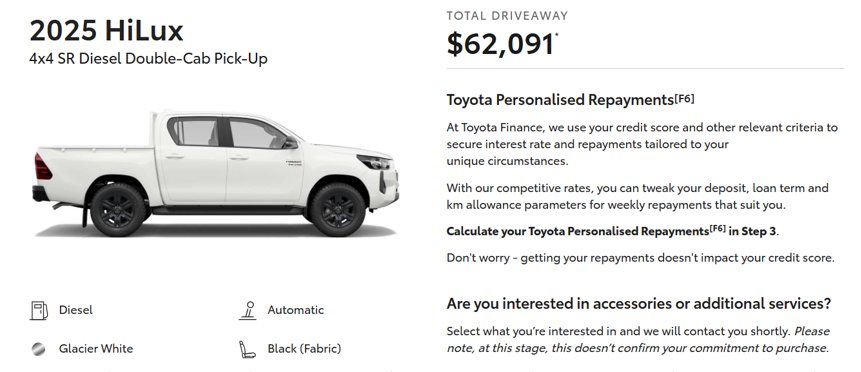Click the seat upholstery icon
The height and width of the screenshot is (372, 861).
tap(247, 349)
